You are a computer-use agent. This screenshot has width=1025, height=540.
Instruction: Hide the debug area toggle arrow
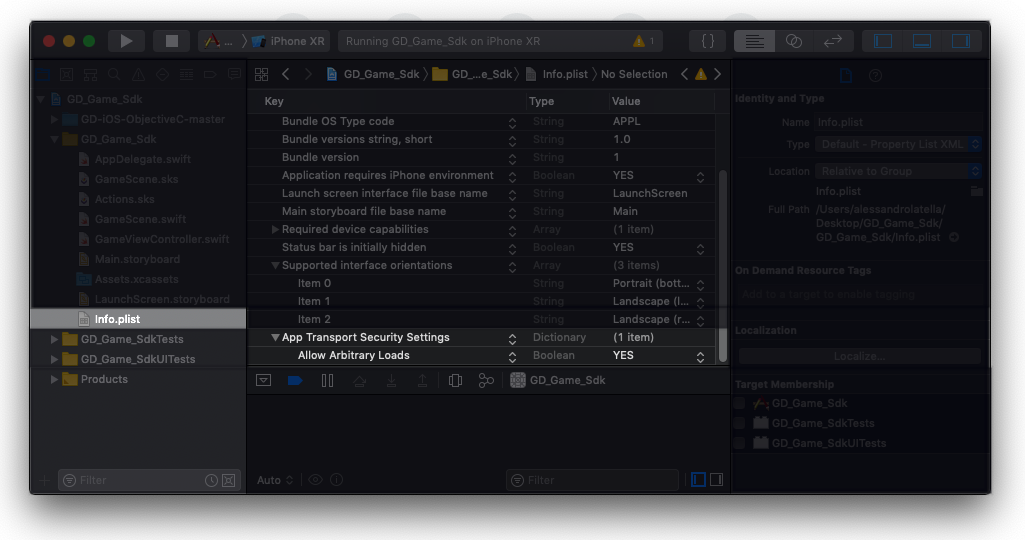click(263, 380)
